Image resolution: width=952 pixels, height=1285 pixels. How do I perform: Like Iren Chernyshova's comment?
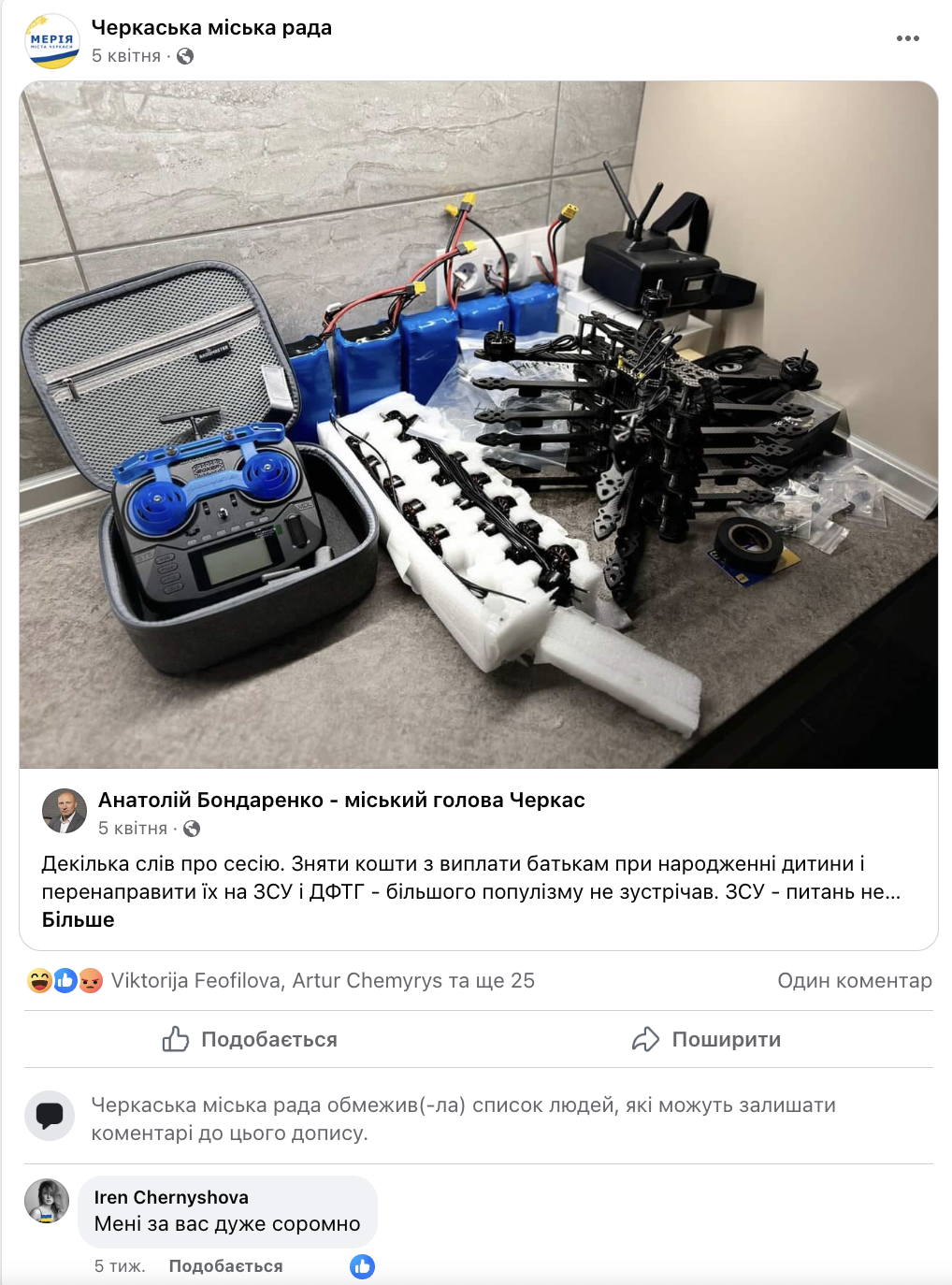click(225, 1266)
